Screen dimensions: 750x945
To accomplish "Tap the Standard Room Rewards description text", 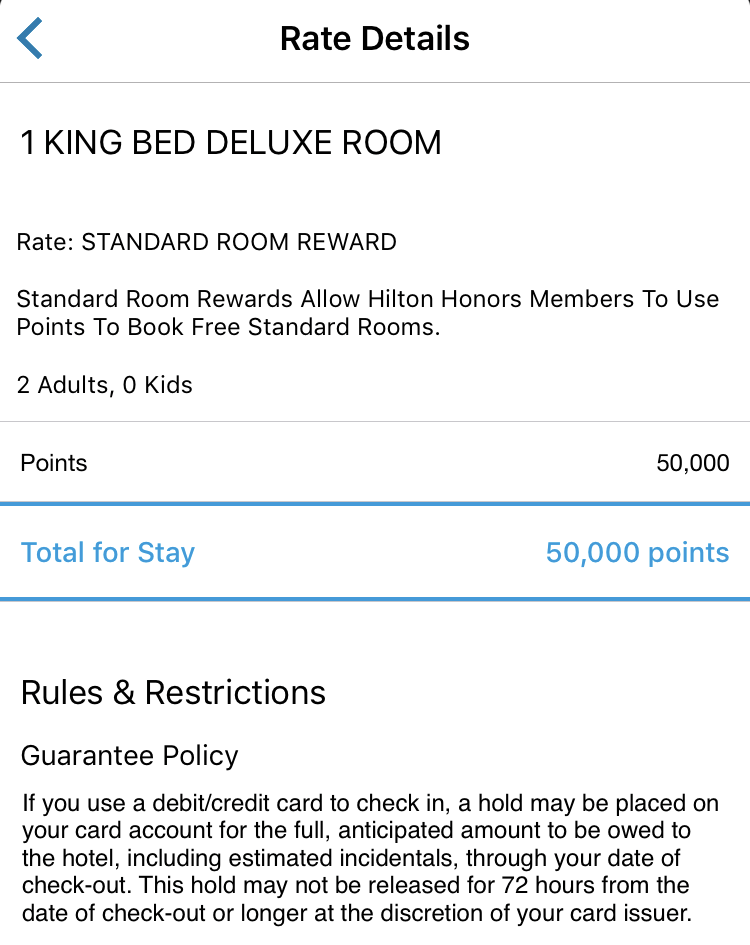I will (367, 313).
